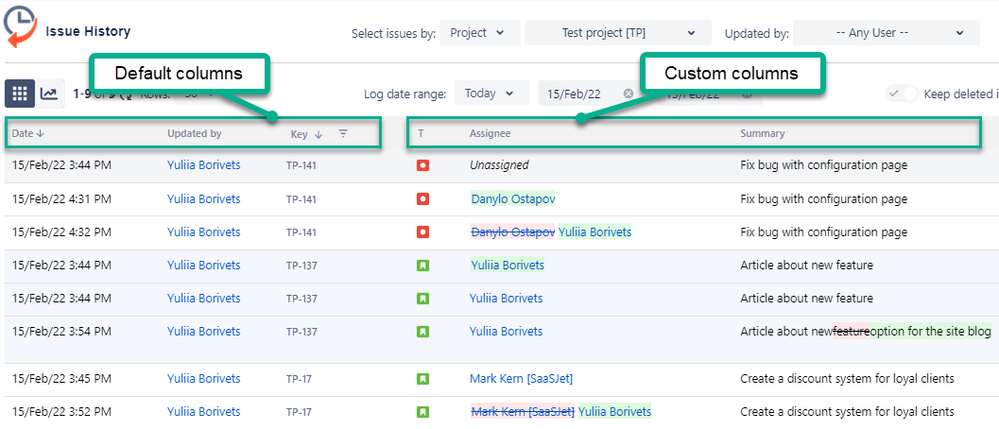Open Danylo Ostapov assignee link at 4:31 PM

point(513,199)
